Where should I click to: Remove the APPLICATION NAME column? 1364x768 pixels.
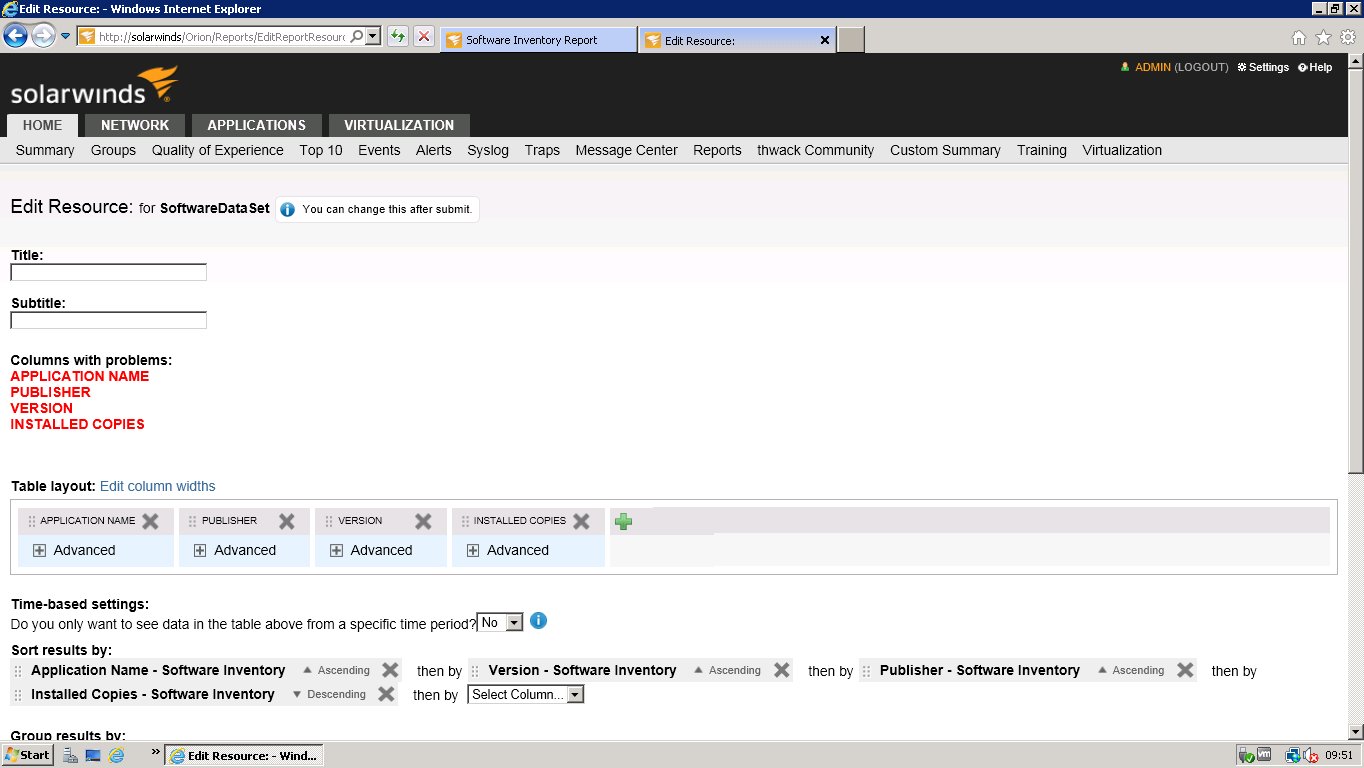[x=150, y=521]
